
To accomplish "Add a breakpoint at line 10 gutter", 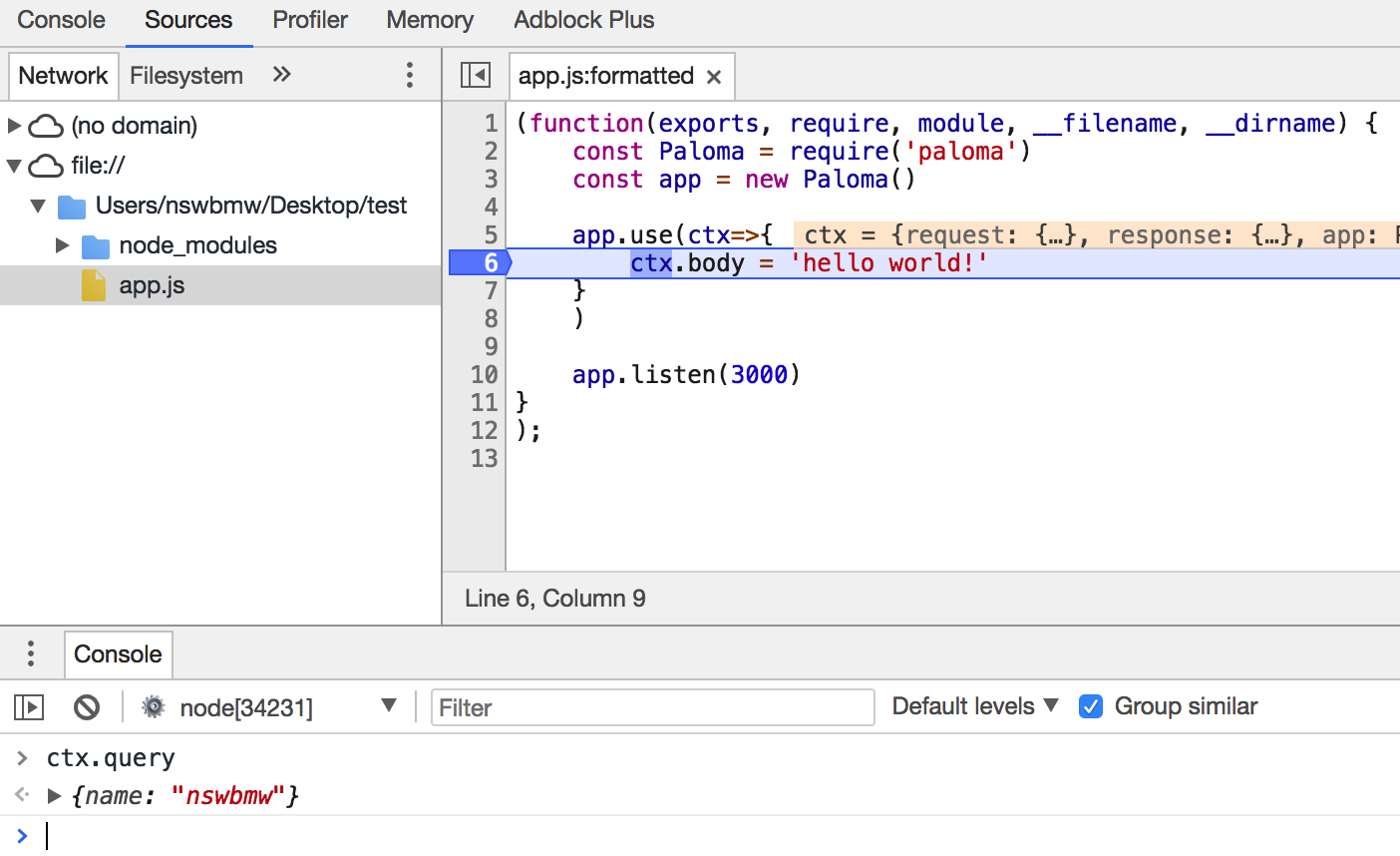I will [484, 374].
